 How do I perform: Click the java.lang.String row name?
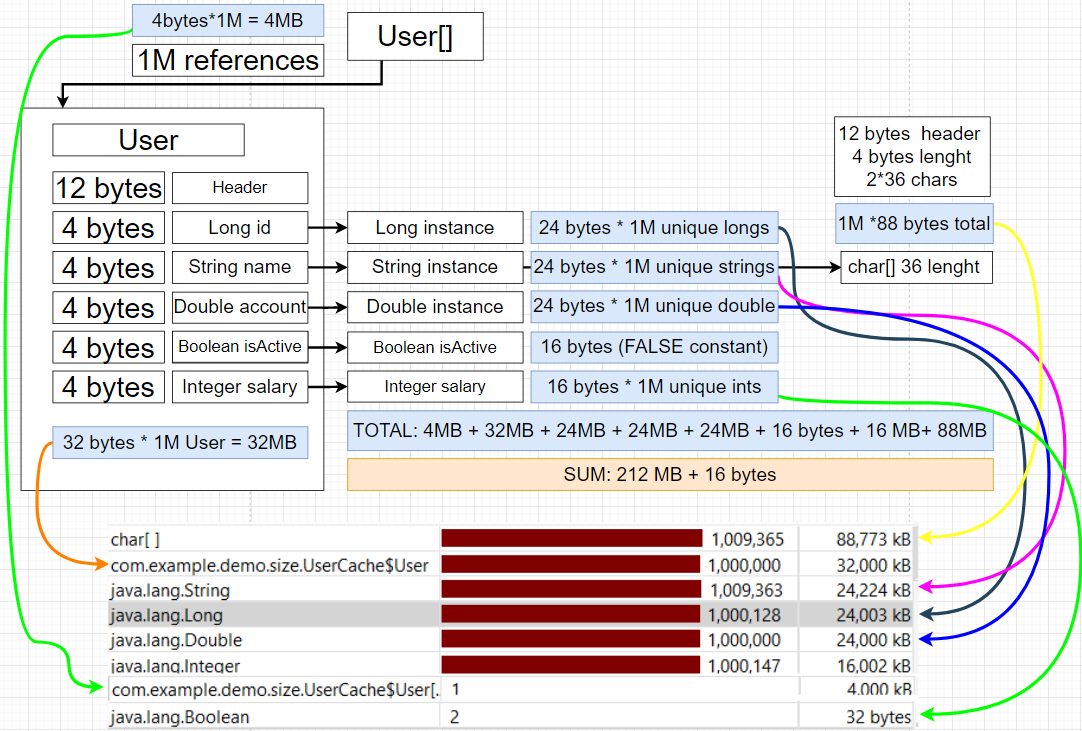coord(170,590)
